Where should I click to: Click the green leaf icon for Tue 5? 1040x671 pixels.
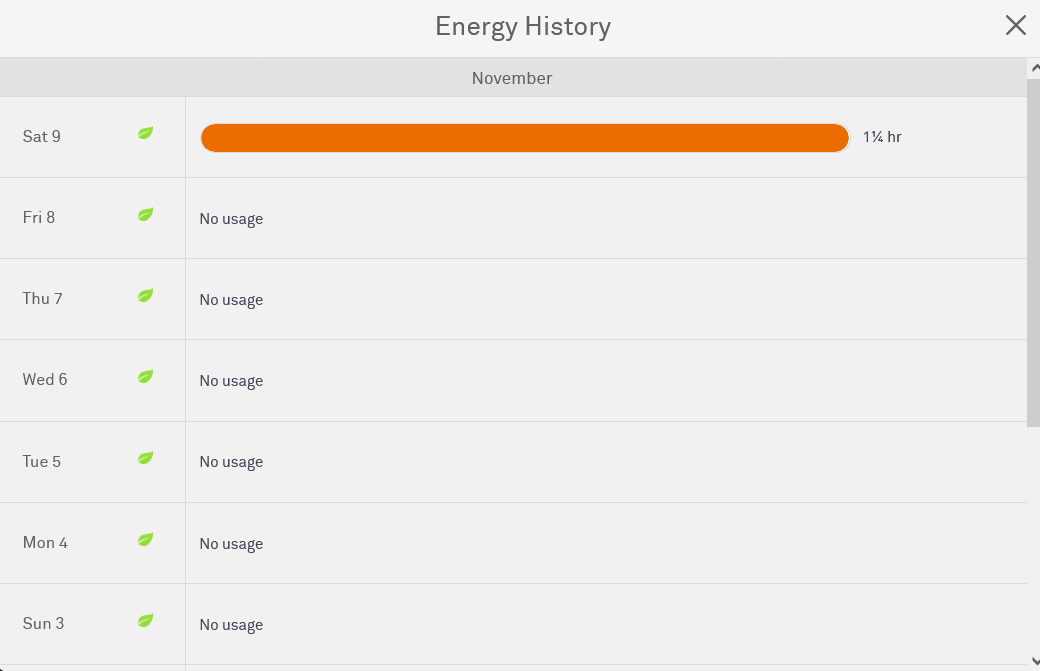[x=145, y=458]
